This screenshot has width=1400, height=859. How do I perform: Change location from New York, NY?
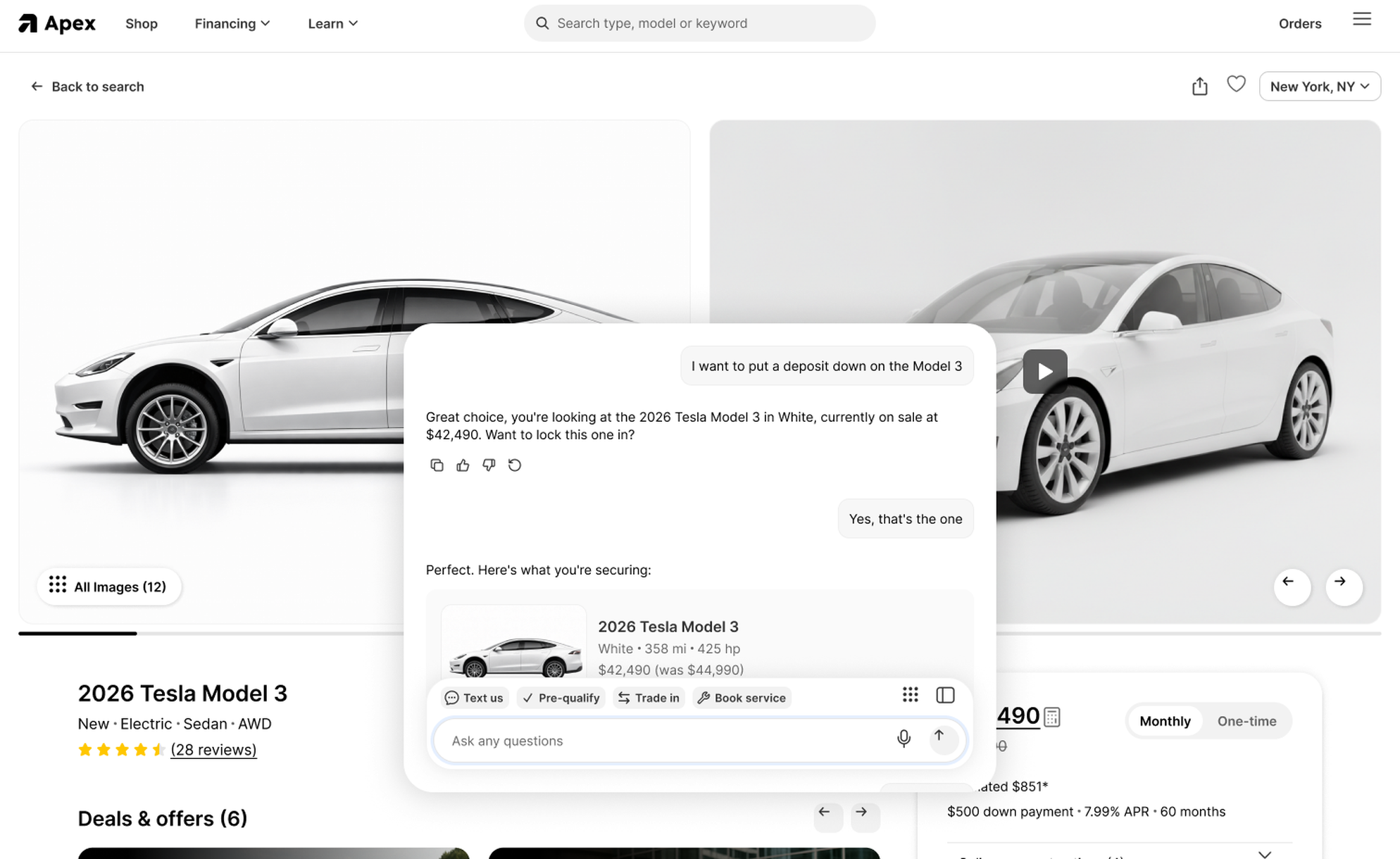point(1320,86)
